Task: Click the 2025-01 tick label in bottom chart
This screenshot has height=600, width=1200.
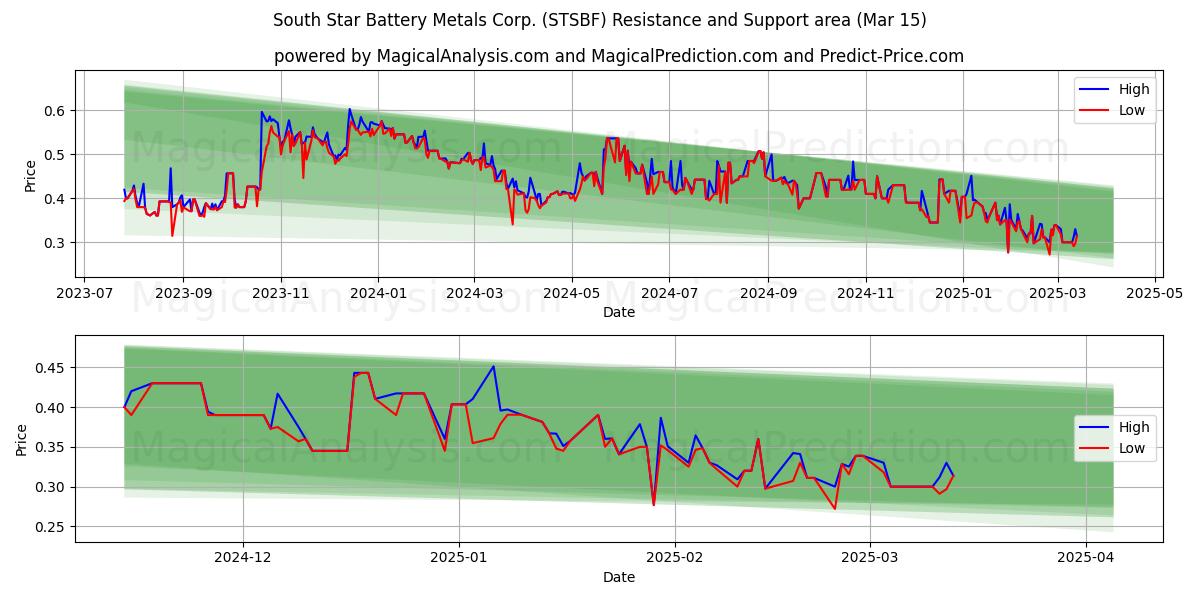Action: (460, 558)
